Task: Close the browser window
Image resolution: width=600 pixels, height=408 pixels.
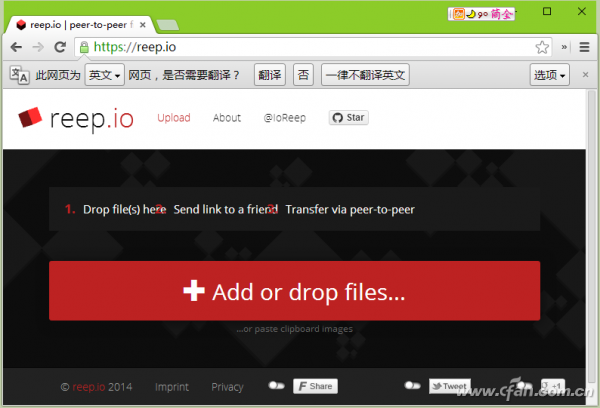Action: click(582, 11)
